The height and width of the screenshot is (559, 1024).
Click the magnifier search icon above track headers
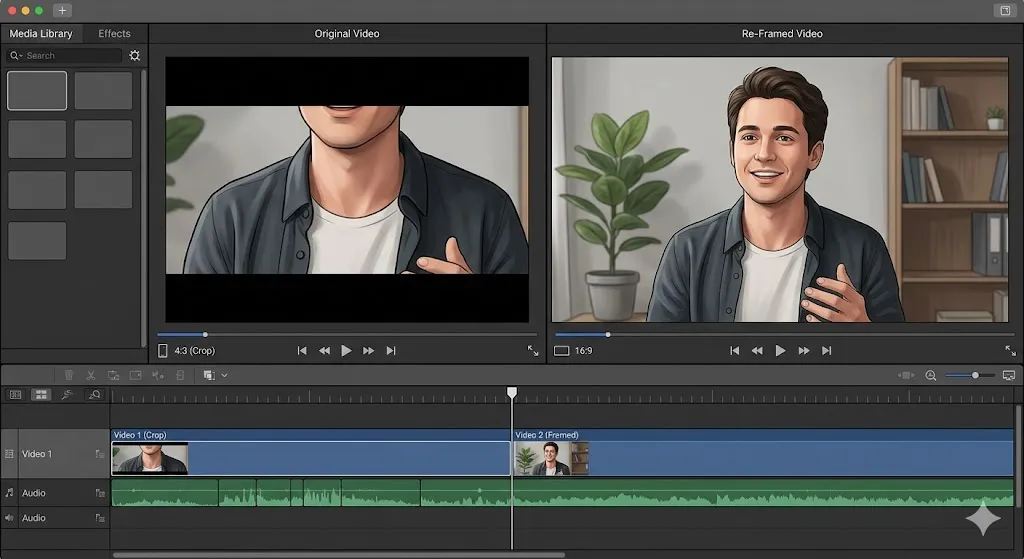95,394
